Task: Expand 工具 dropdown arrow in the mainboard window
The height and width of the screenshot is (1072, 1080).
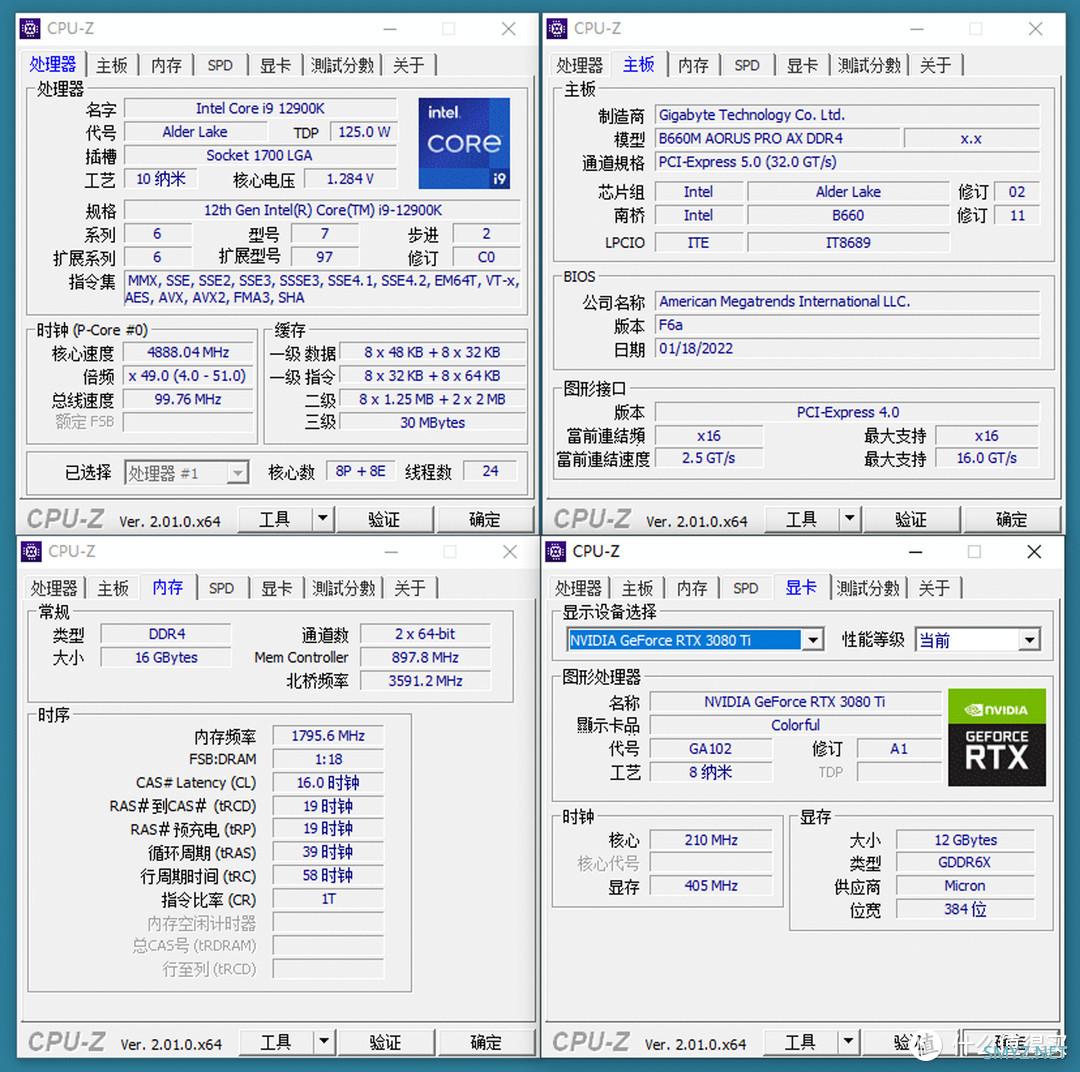Action: [x=849, y=519]
